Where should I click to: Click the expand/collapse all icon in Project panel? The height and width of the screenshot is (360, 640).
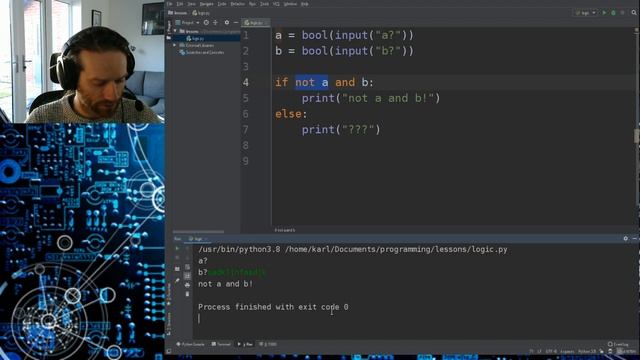tap(216, 22)
